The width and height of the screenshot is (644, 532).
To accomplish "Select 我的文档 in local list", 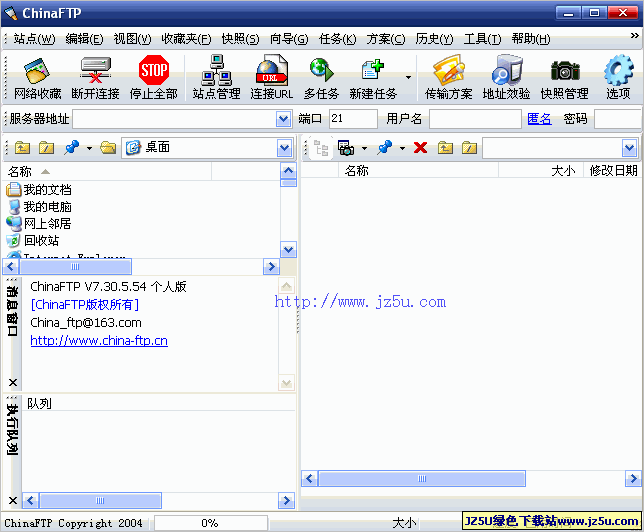I will point(39,189).
